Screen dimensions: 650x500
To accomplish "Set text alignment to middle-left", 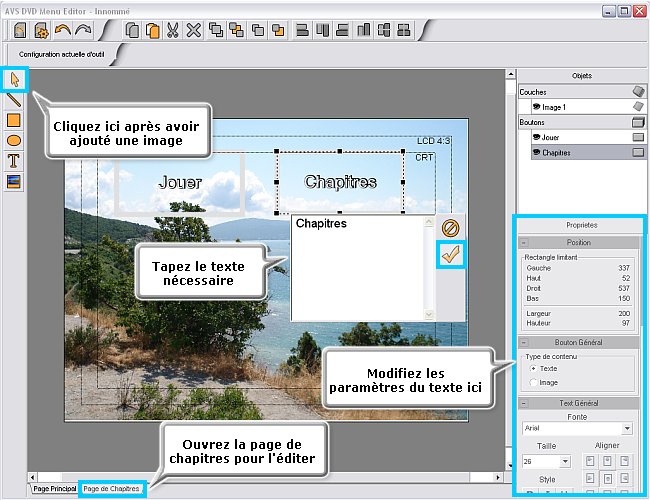I will click(x=590, y=478).
